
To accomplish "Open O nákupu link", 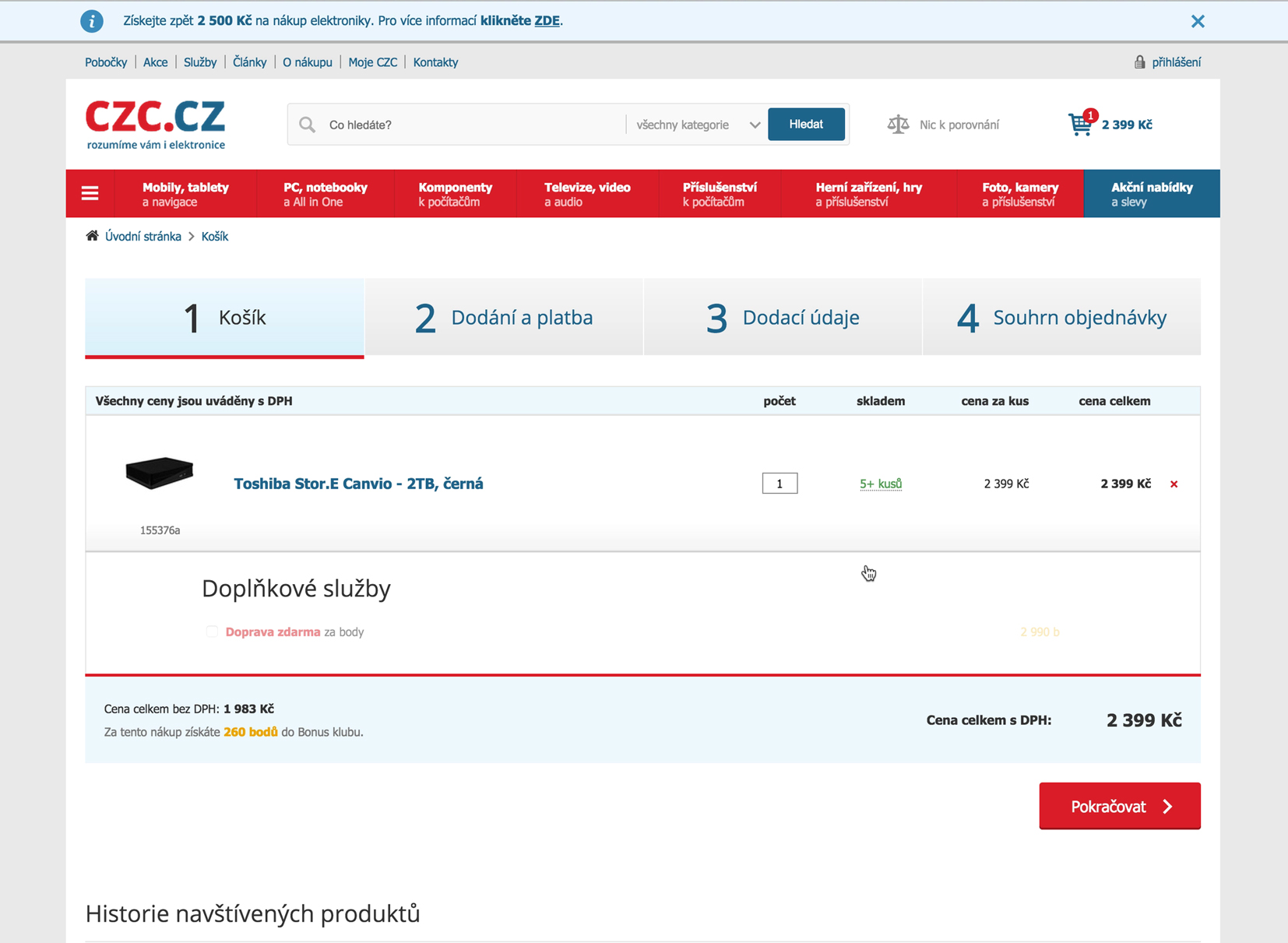I will pyautogui.click(x=307, y=62).
